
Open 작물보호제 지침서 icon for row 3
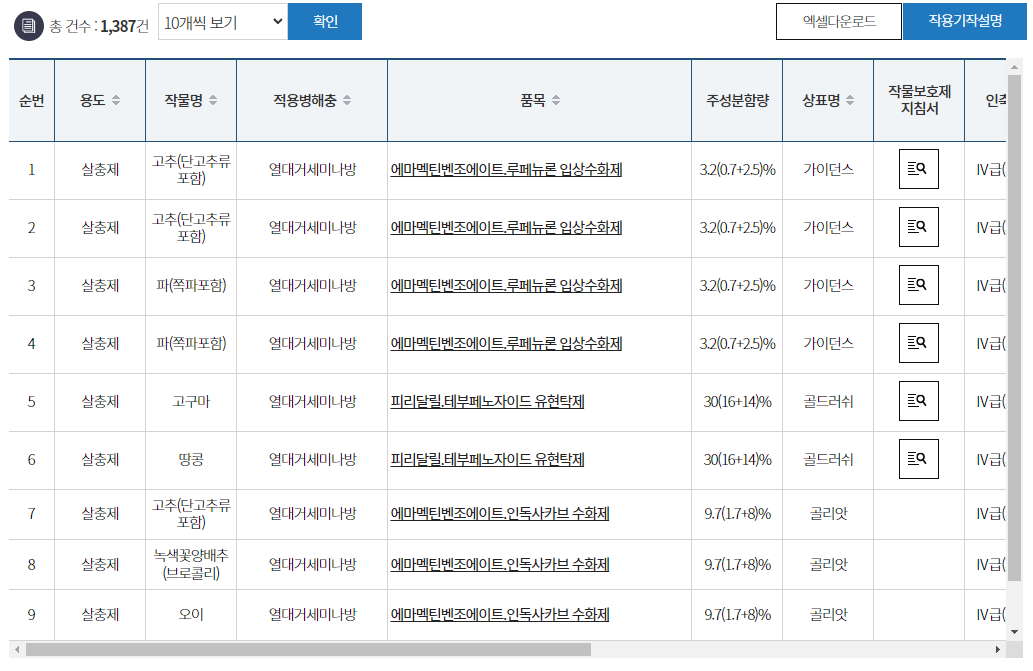point(918,285)
